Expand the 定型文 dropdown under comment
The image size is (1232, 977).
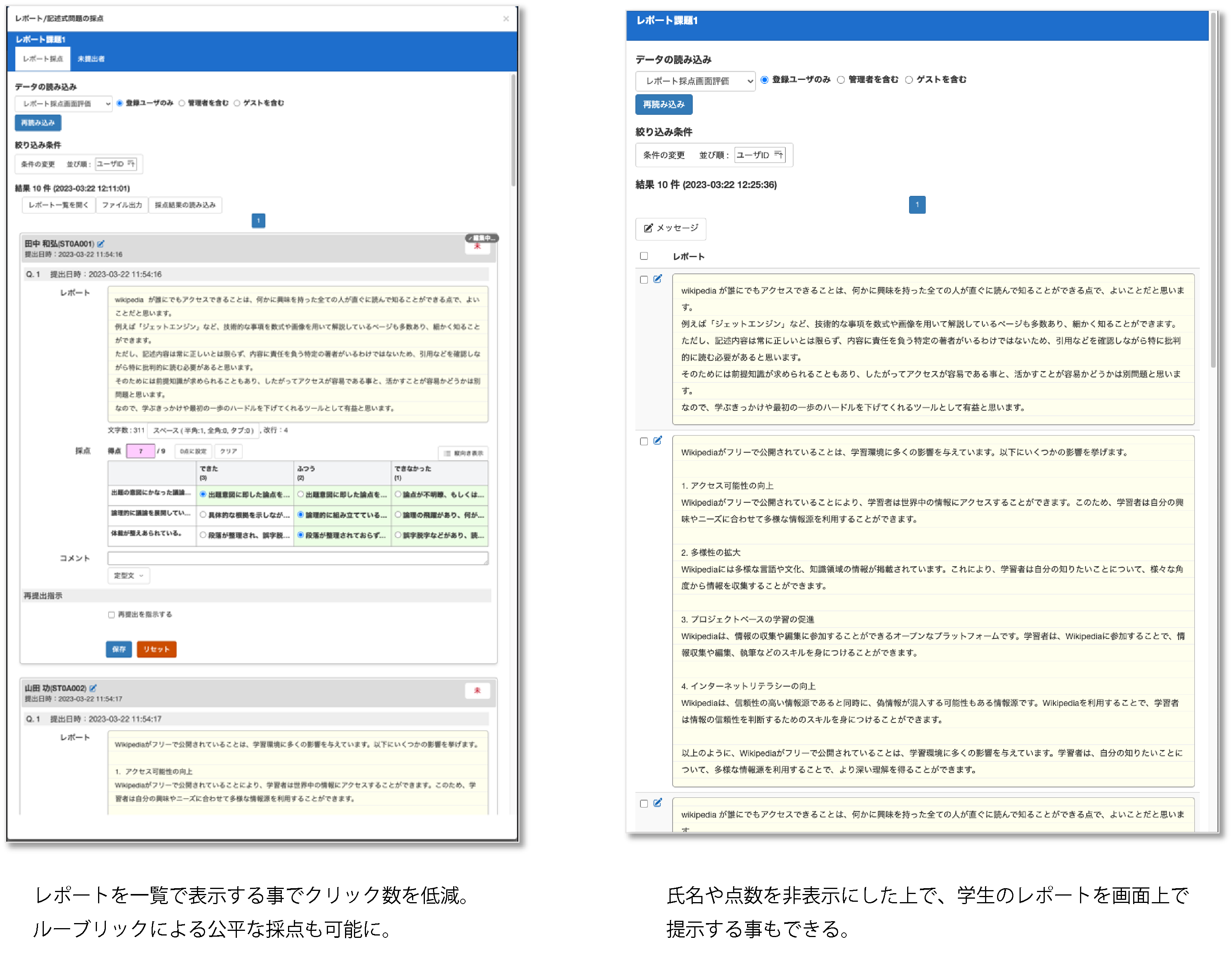[129, 575]
